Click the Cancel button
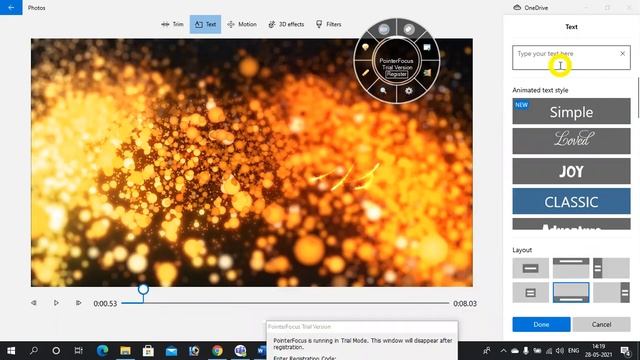 [x=601, y=324]
